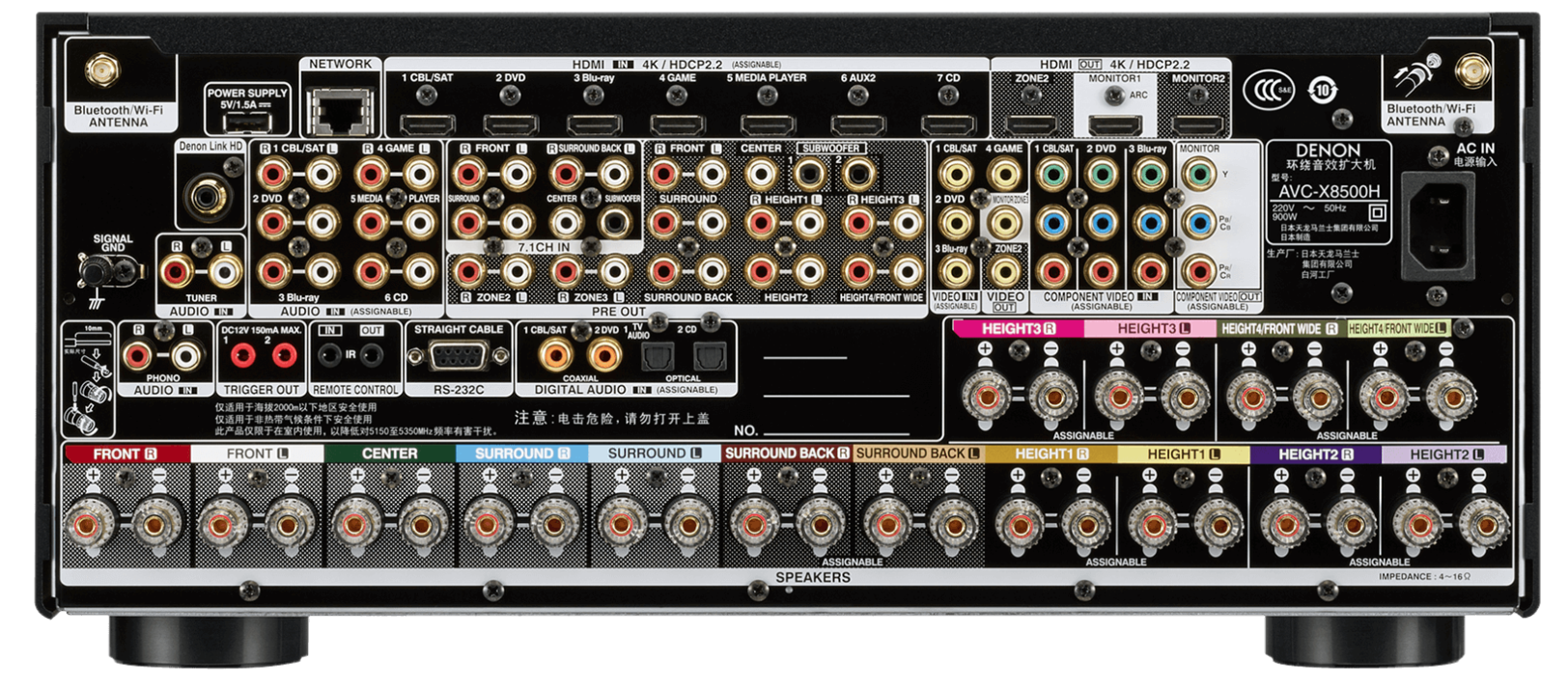Select the HDMI IN 2 DVD port
Viewport: 1568px width, 689px height.
[511, 124]
